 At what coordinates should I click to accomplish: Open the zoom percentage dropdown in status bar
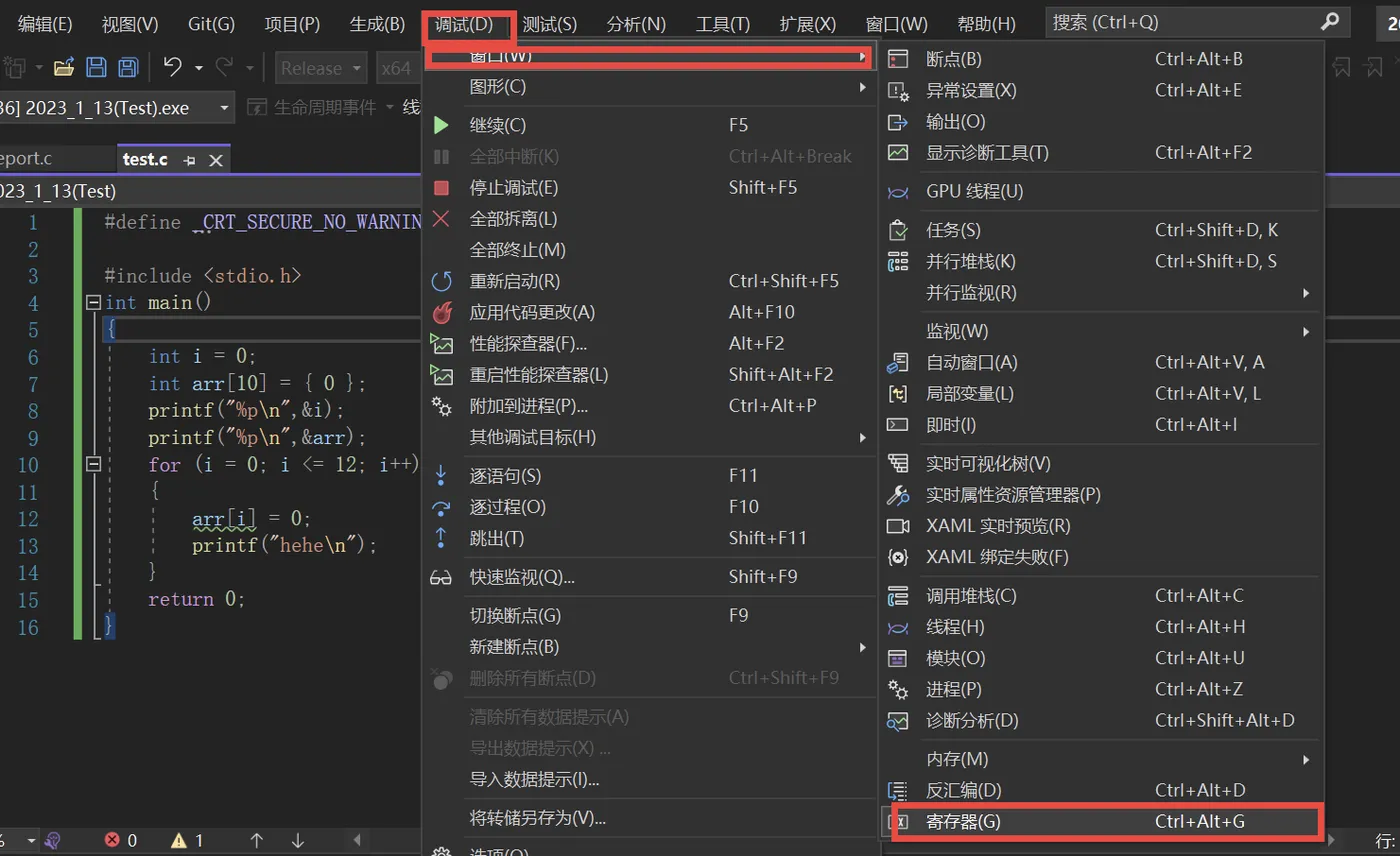click(x=31, y=840)
